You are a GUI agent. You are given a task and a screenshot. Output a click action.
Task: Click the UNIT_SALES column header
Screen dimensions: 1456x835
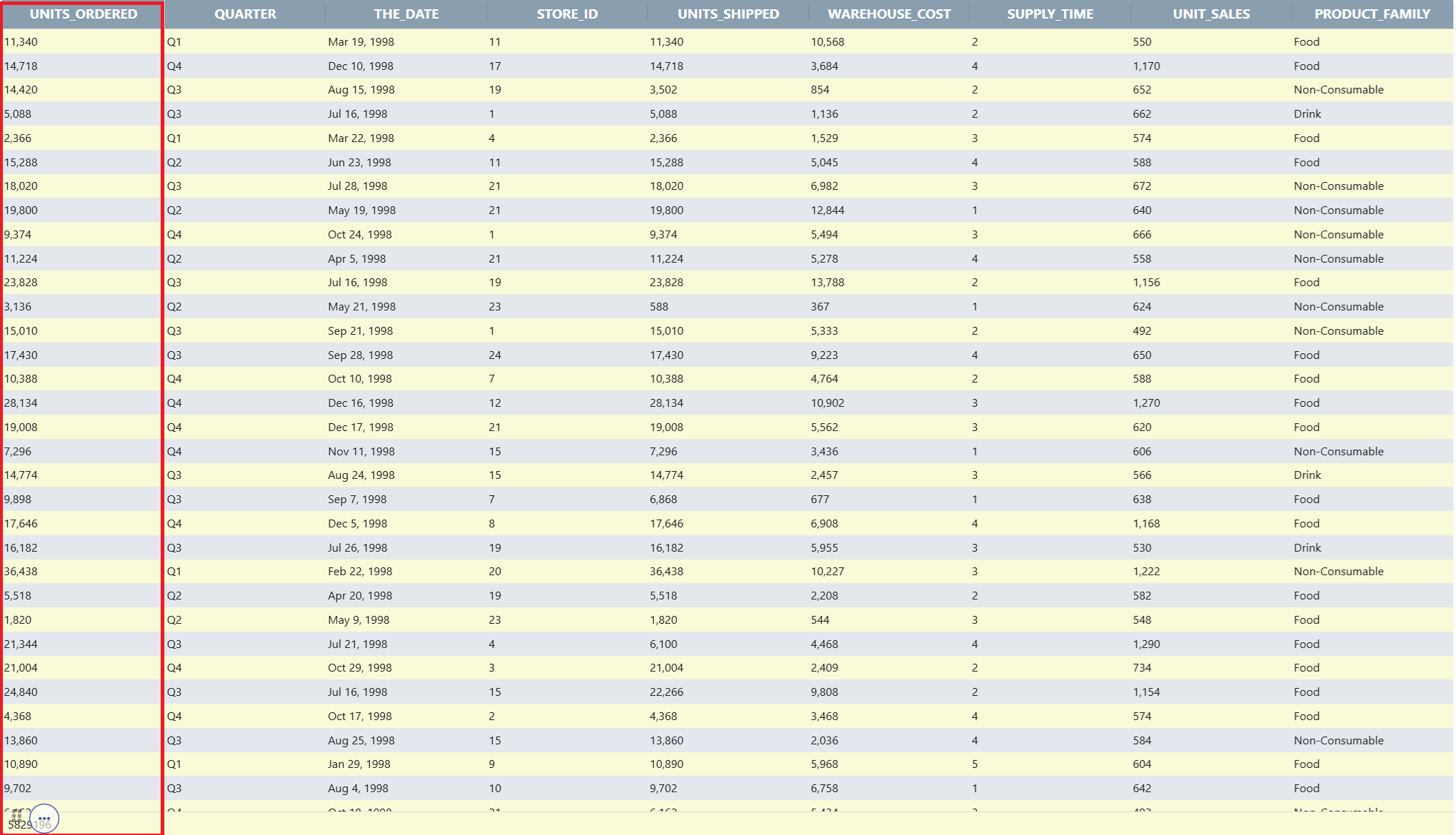[1211, 14]
